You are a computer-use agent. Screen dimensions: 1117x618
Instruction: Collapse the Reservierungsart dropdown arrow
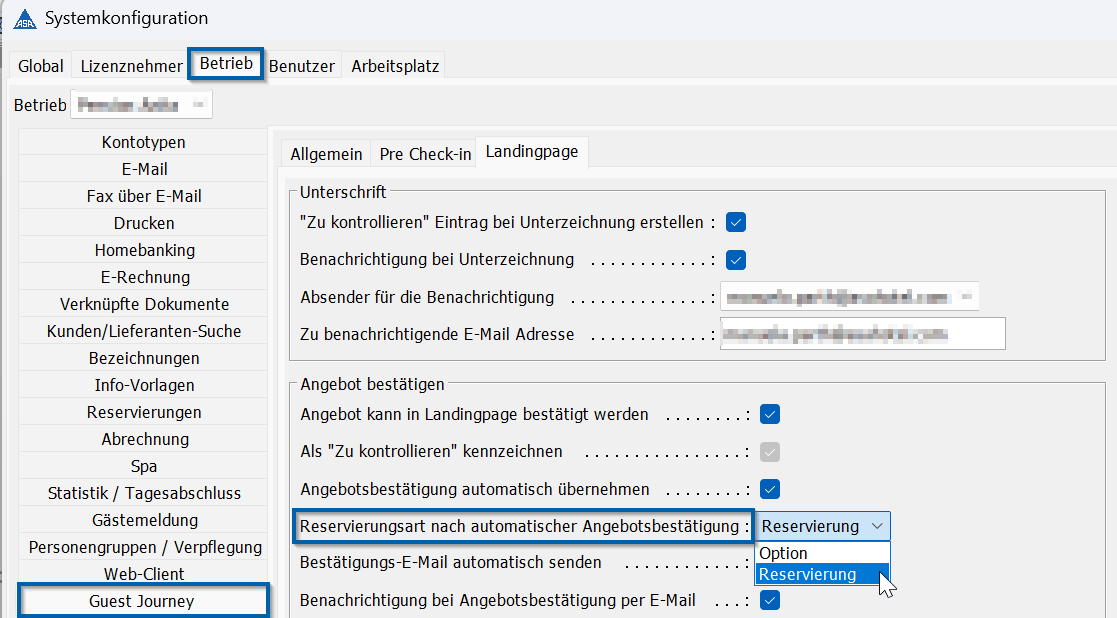877,526
